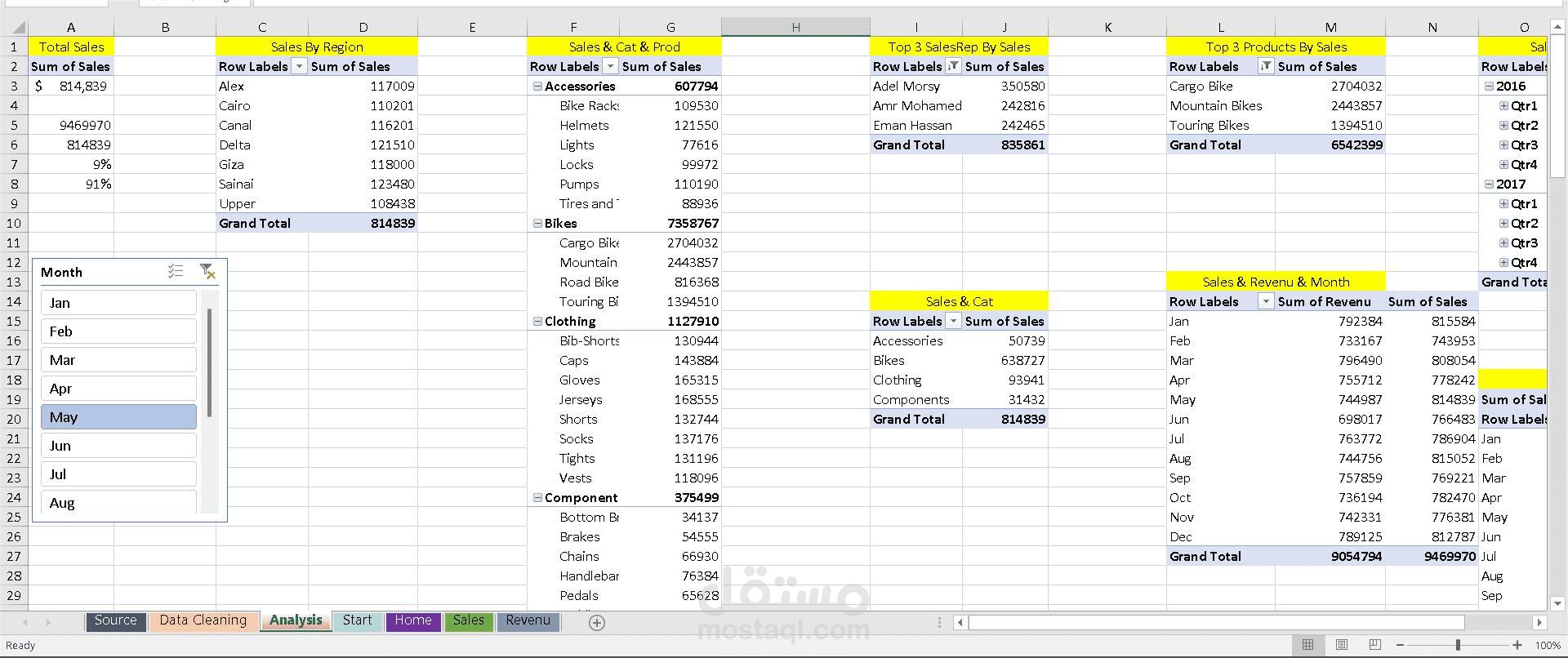Open filter icon on Top 3 Products Row Labels

[1265, 66]
